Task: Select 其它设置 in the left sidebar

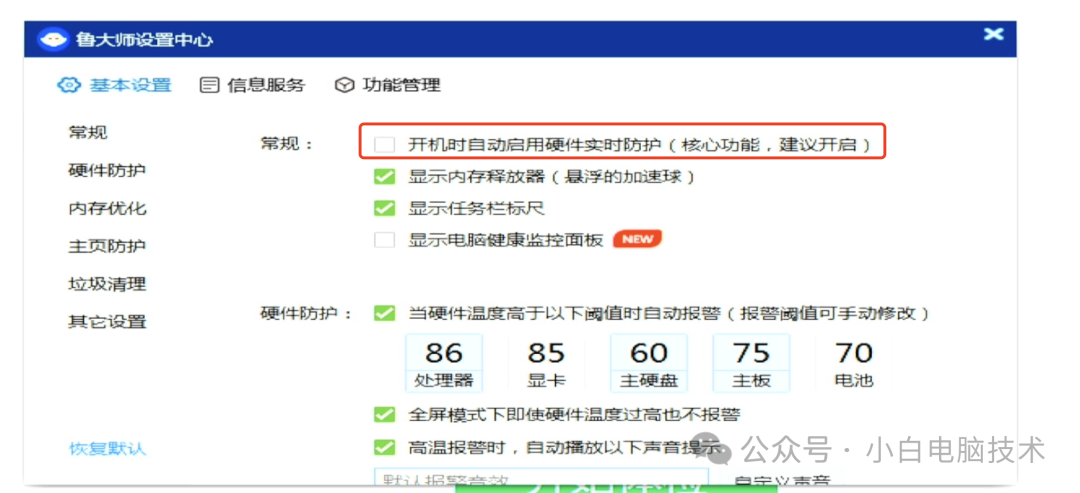Action: (107, 322)
